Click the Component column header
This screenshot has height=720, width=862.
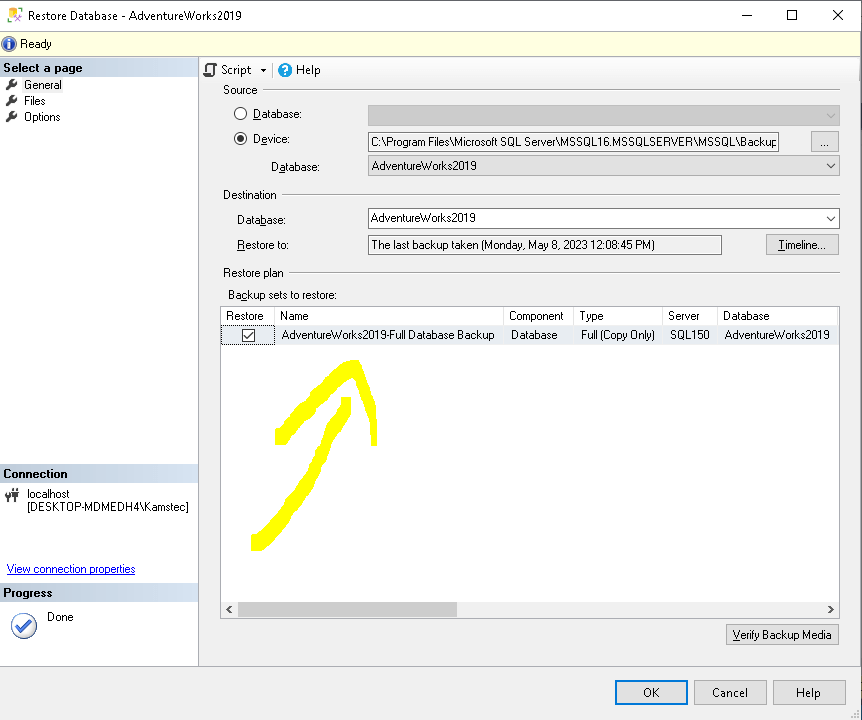[538, 316]
